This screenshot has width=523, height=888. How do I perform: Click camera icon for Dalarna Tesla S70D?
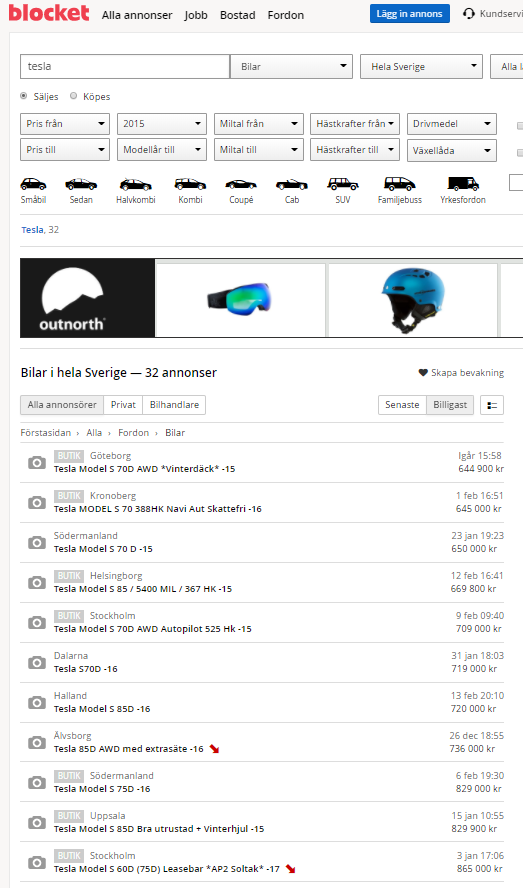37,662
